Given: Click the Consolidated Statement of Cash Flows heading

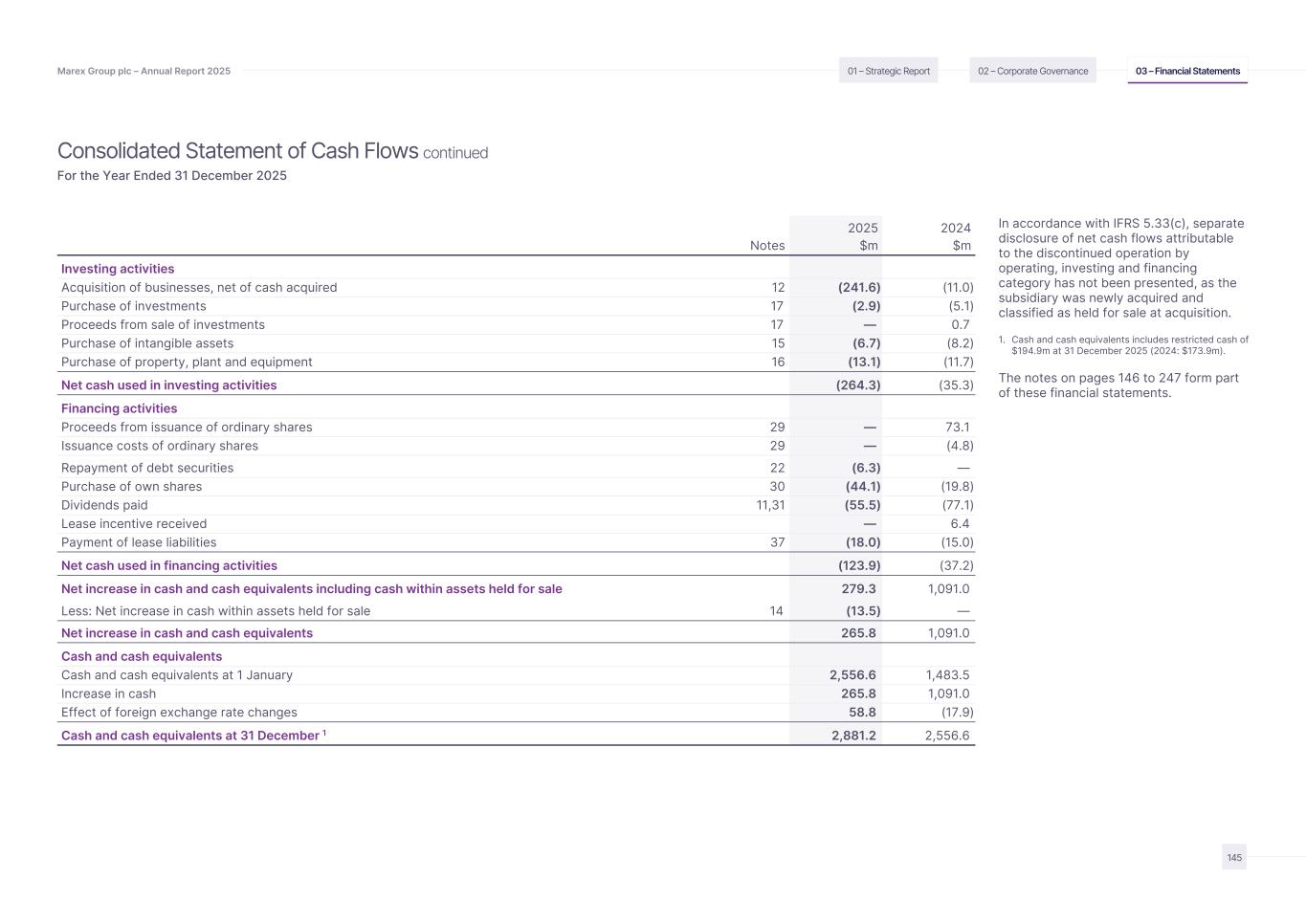Looking at the screenshot, I should click(x=237, y=151).
